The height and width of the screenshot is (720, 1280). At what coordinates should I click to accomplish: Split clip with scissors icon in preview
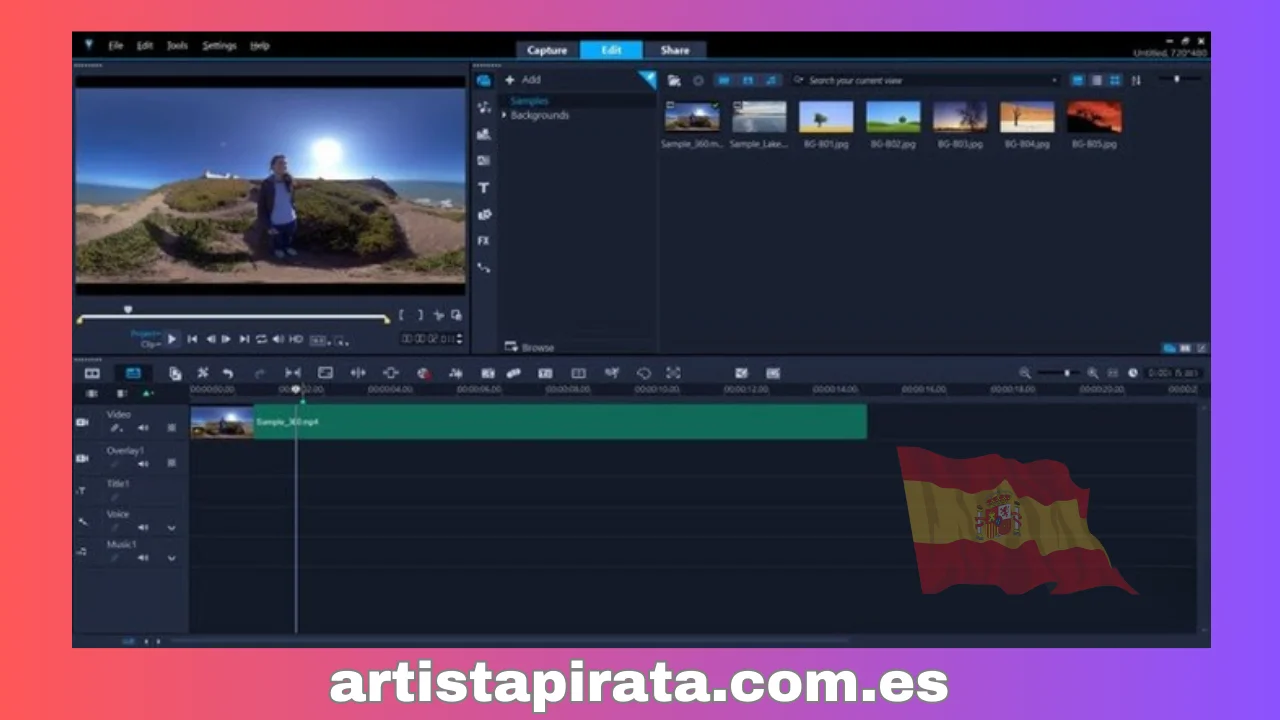pyautogui.click(x=438, y=315)
